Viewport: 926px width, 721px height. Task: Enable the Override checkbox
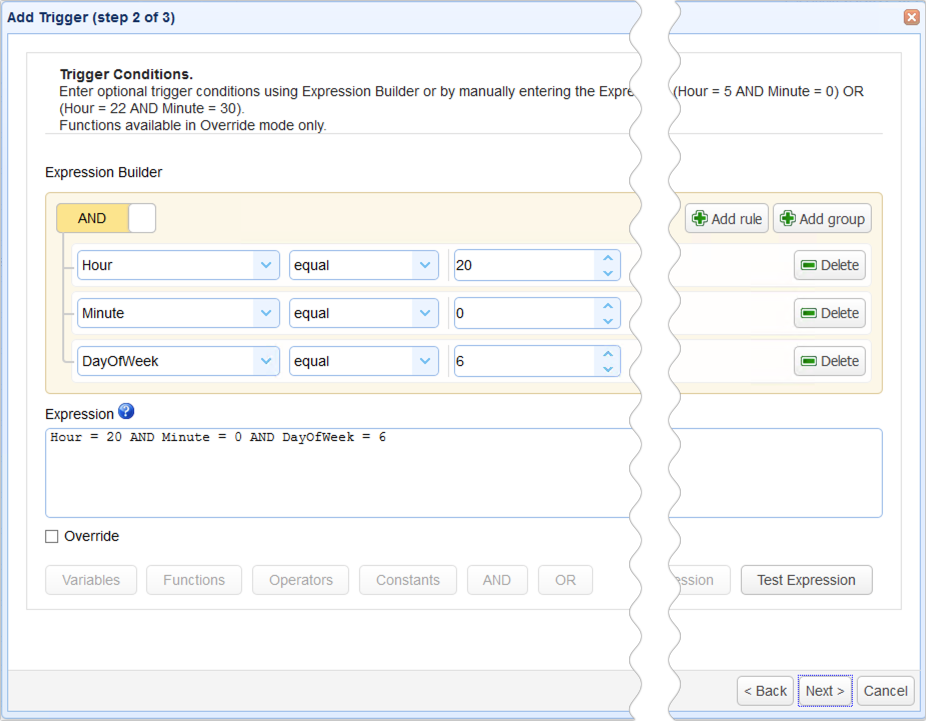click(52, 536)
